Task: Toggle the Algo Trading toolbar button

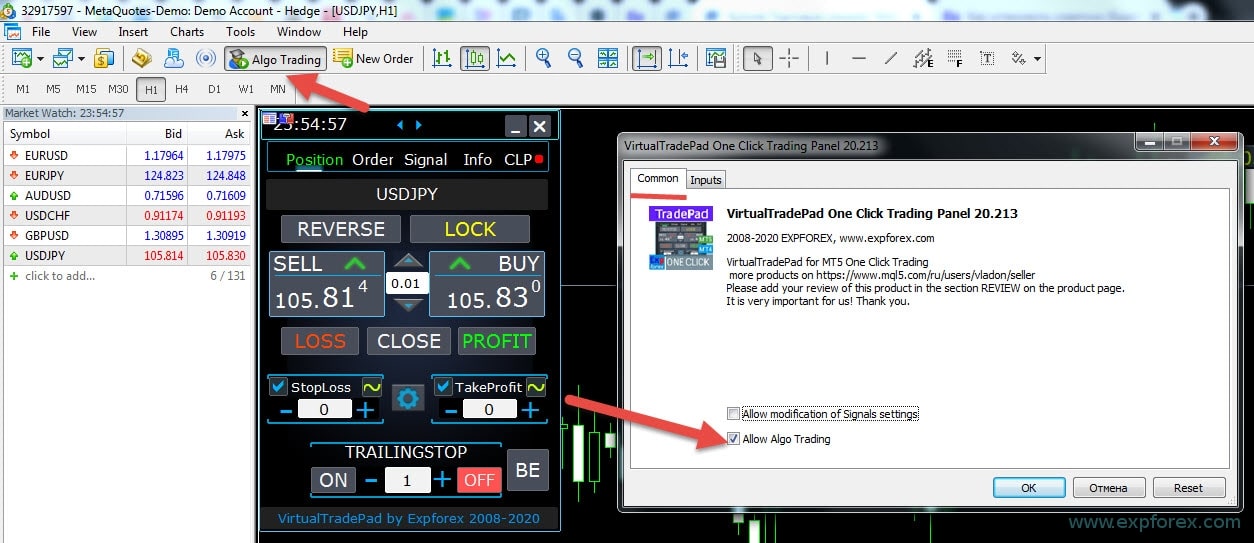Action: 275,59
